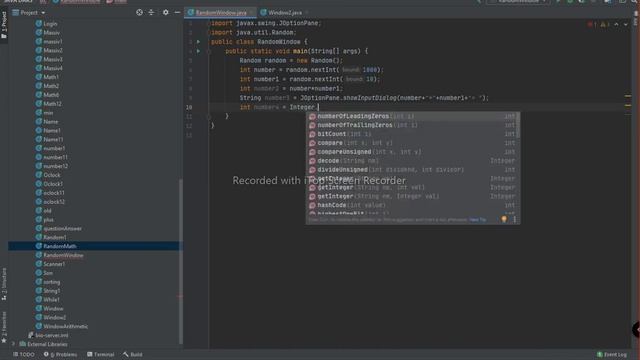Run class via gutter arrow on line 3

coord(198,42)
